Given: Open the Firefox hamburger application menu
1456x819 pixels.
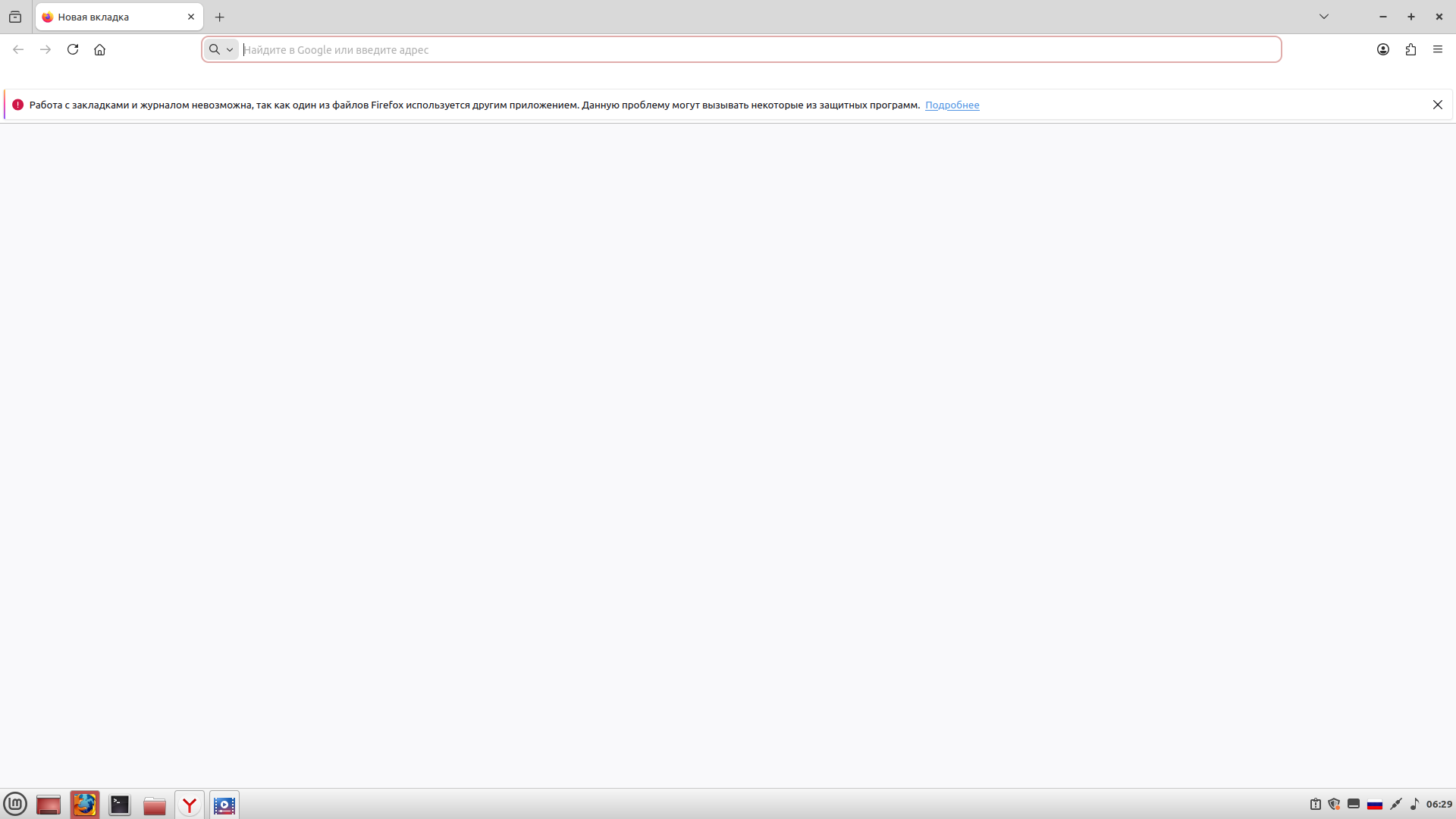Looking at the screenshot, I should pyautogui.click(x=1438, y=49).
